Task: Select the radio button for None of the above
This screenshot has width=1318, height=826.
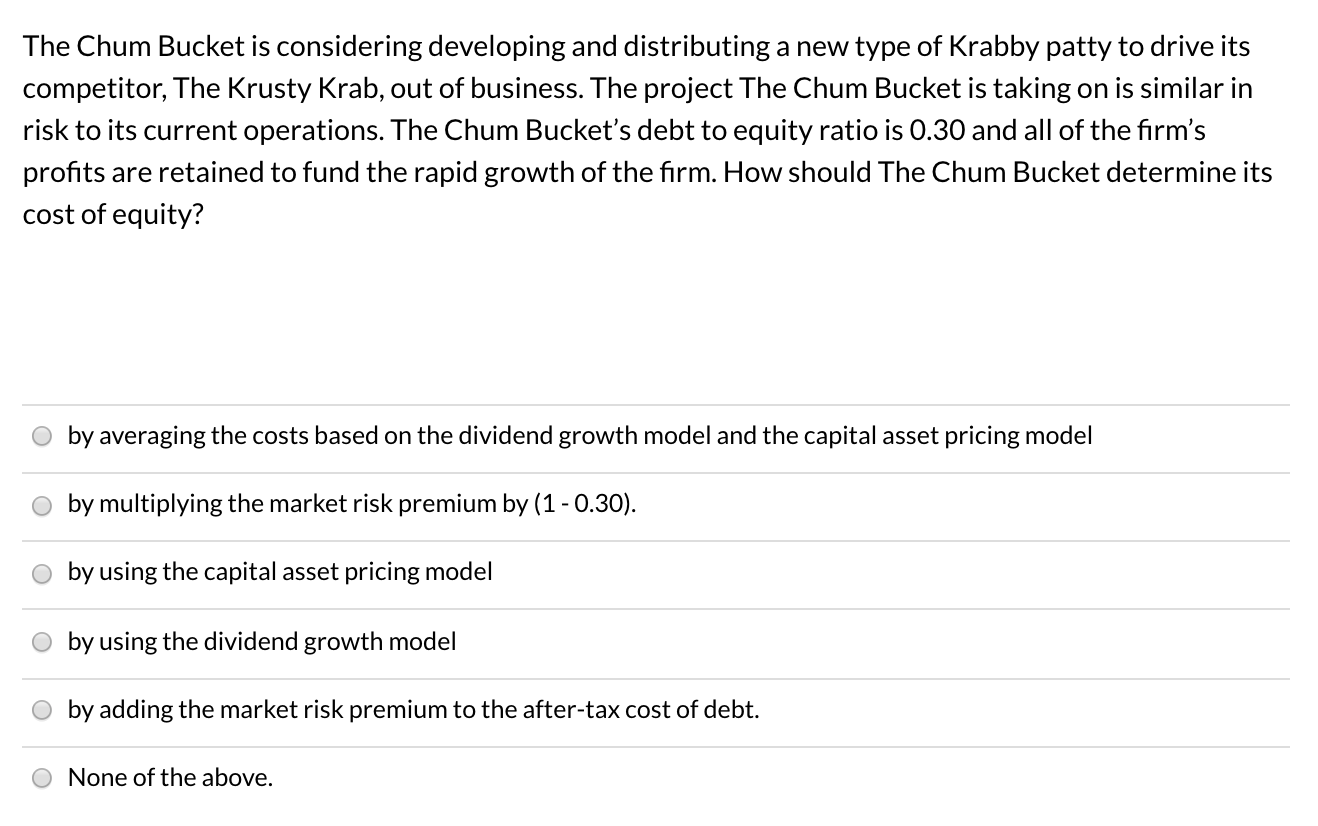Action: pos(42,778)
